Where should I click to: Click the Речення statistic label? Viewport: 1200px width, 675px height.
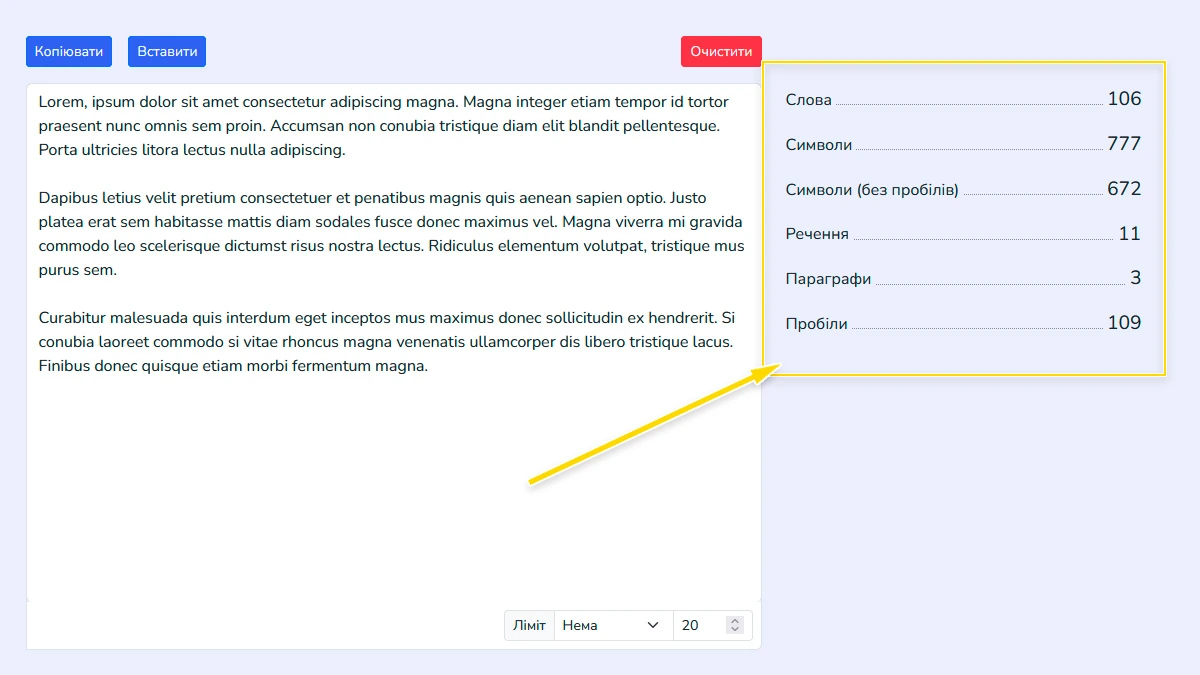click(x=817, y=235)
